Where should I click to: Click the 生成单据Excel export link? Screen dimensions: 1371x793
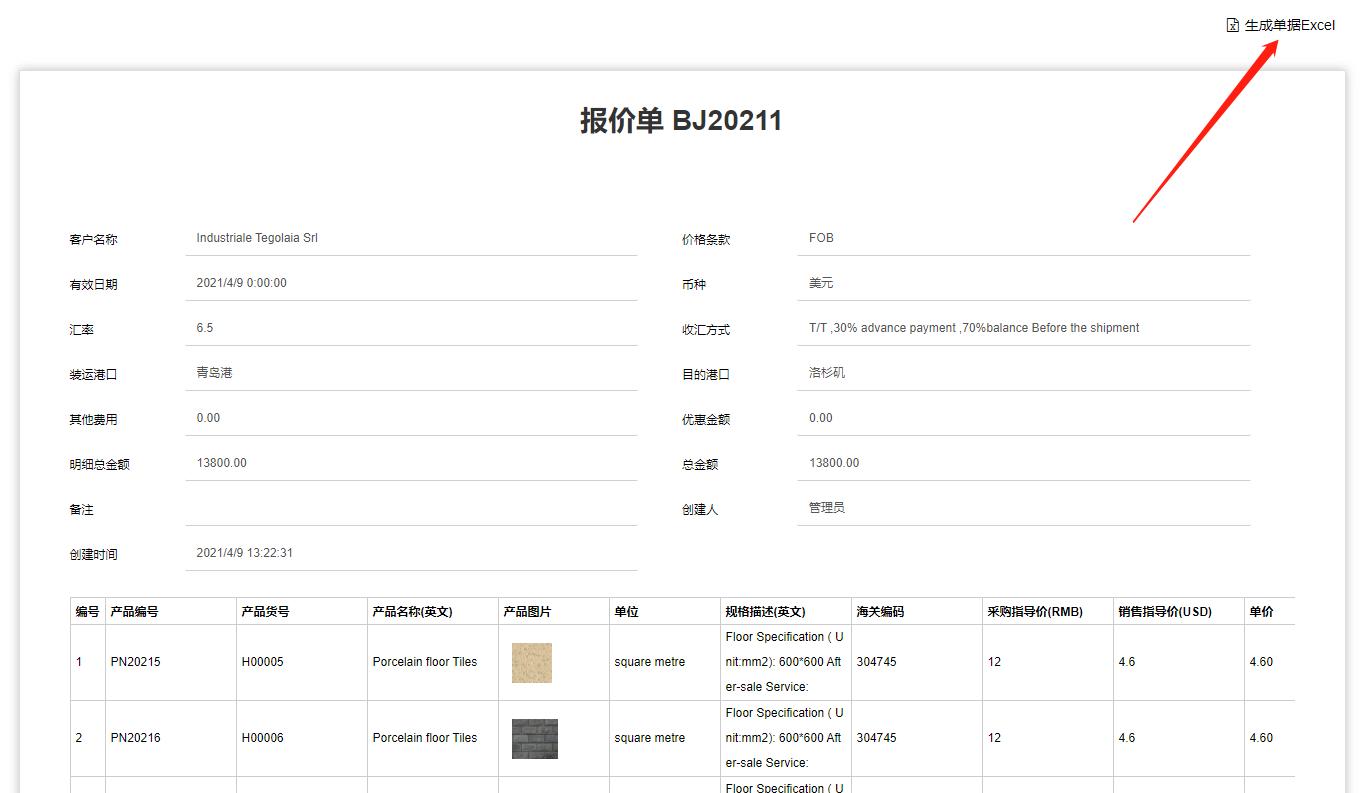[x=1289, y=25]
